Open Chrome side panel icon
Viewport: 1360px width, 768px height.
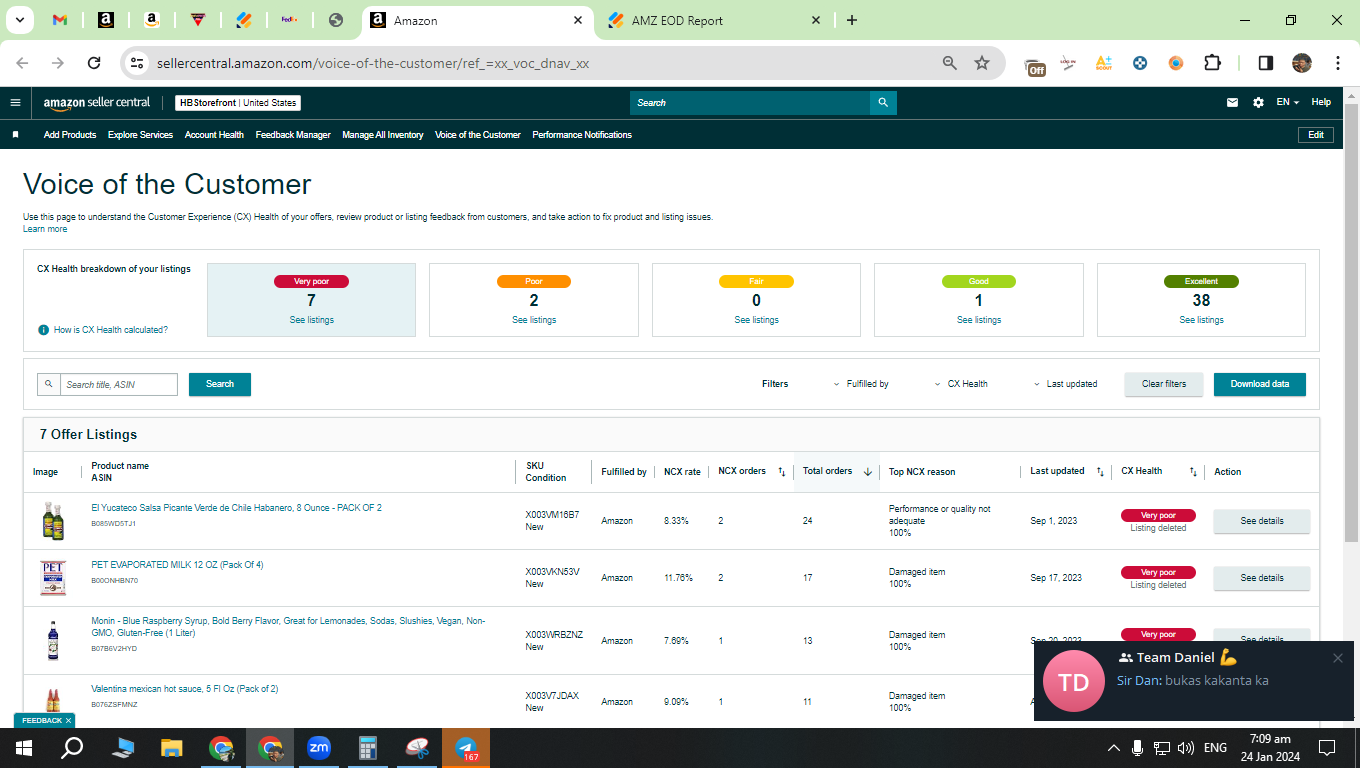pos(1265,63)
